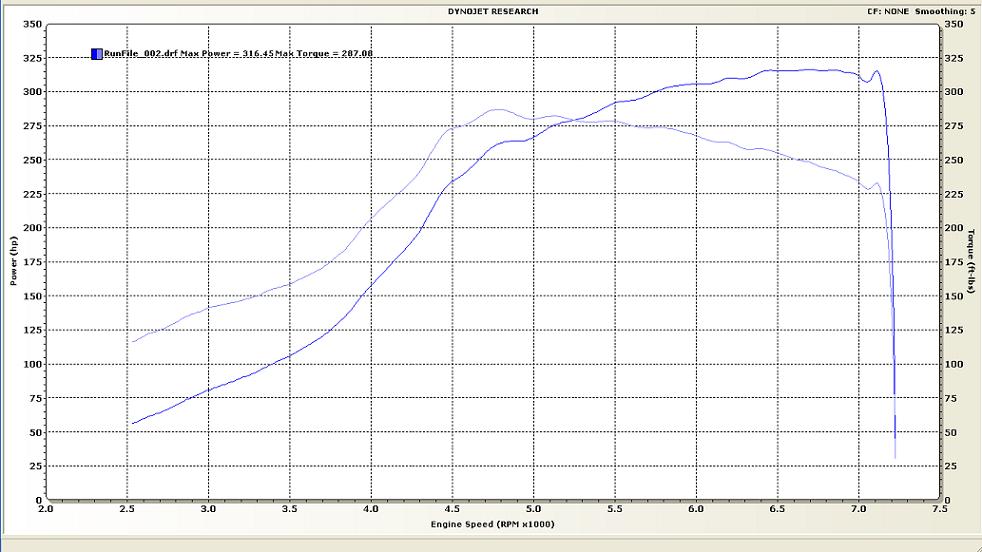Click the 7.5 tick label on RPM axis
The image size is (982, 552).
[x=940, y=509]
